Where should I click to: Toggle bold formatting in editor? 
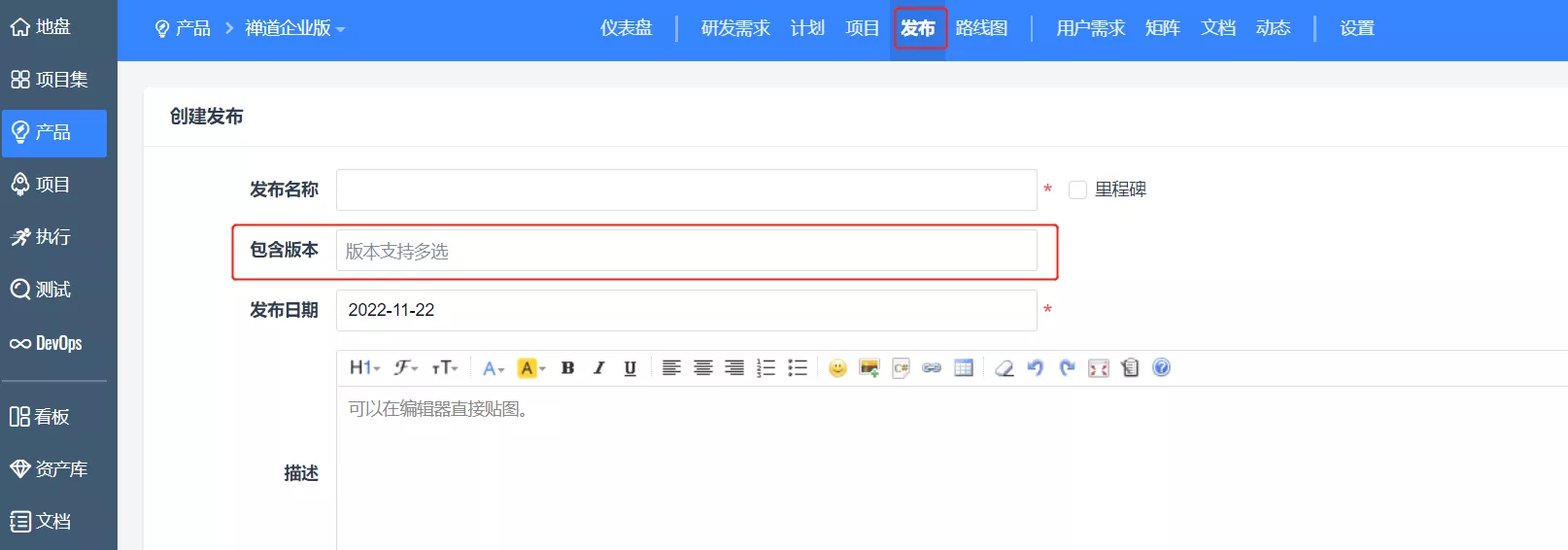(x=568, y=368)
